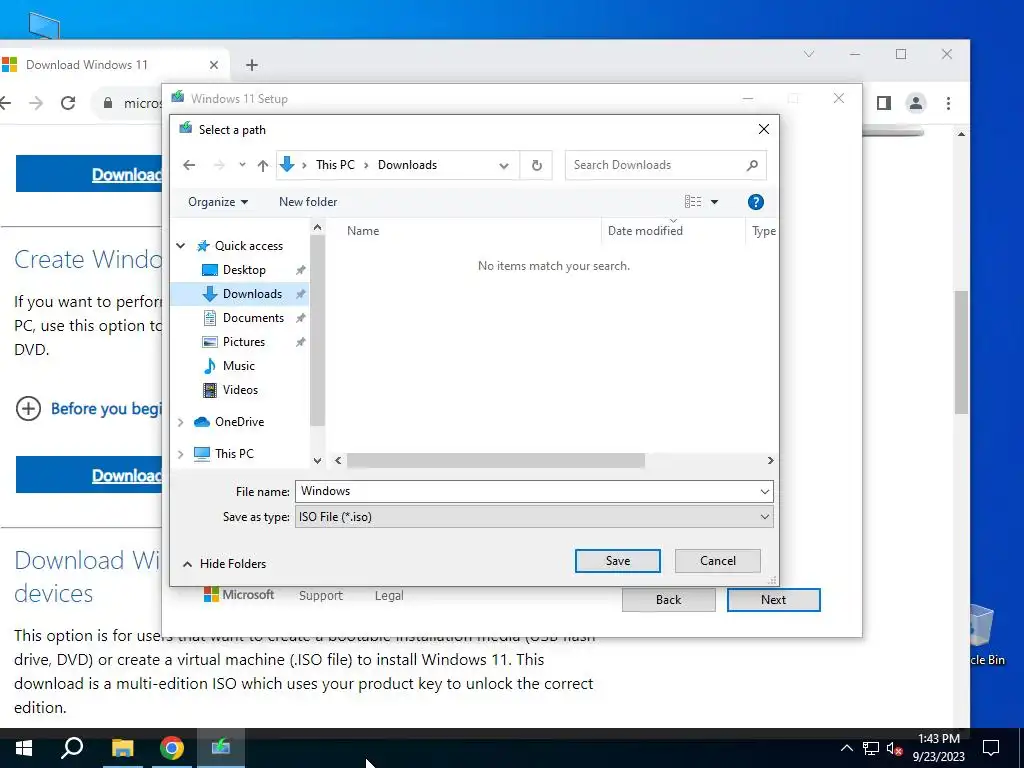Click Downloads breadcrumb in address bar
Screen dimensions: 1024x768
408,165
